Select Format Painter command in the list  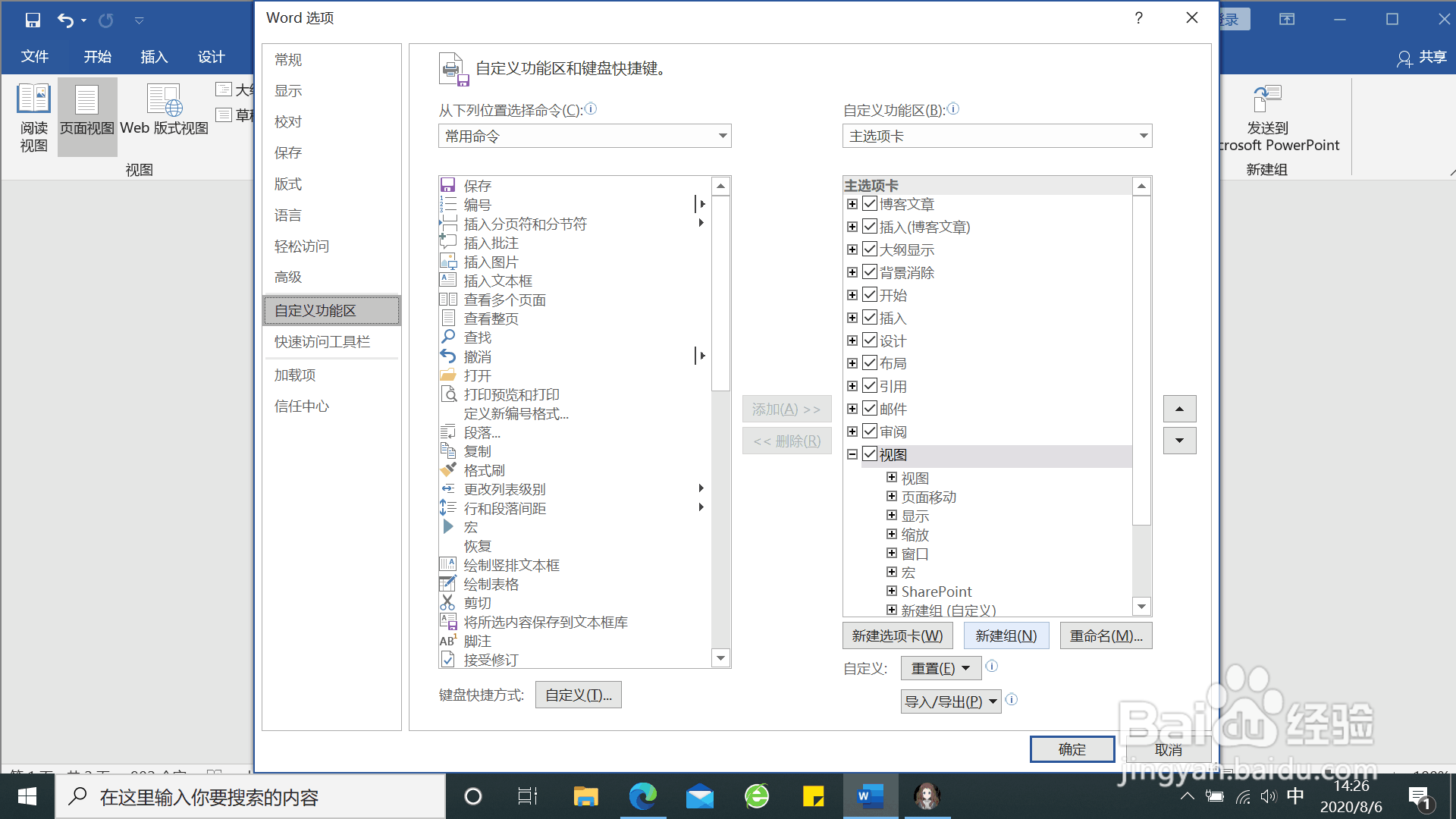(484, 470)
